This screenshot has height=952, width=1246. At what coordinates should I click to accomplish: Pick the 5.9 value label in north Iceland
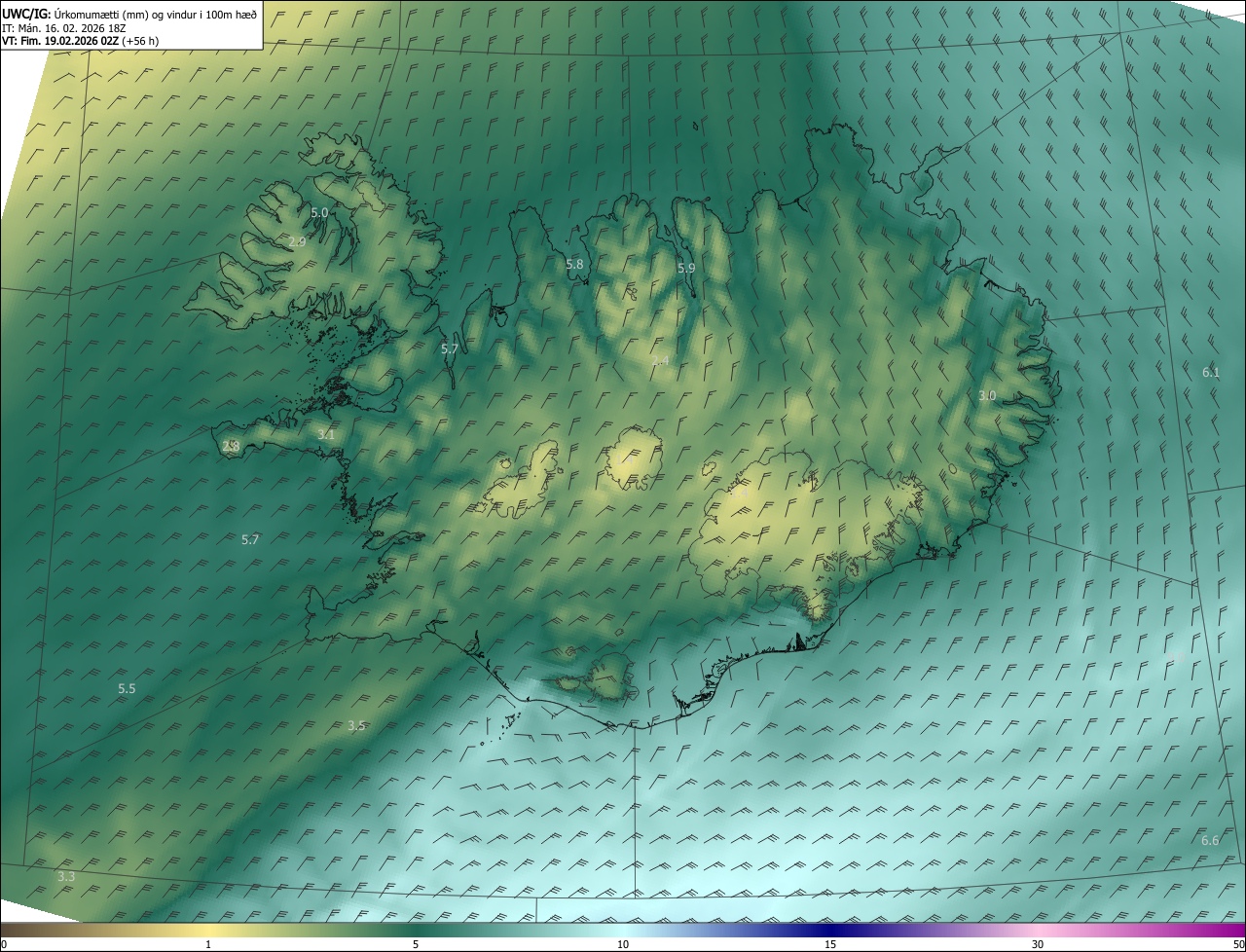pyautogui.click(x=686, y=268)
